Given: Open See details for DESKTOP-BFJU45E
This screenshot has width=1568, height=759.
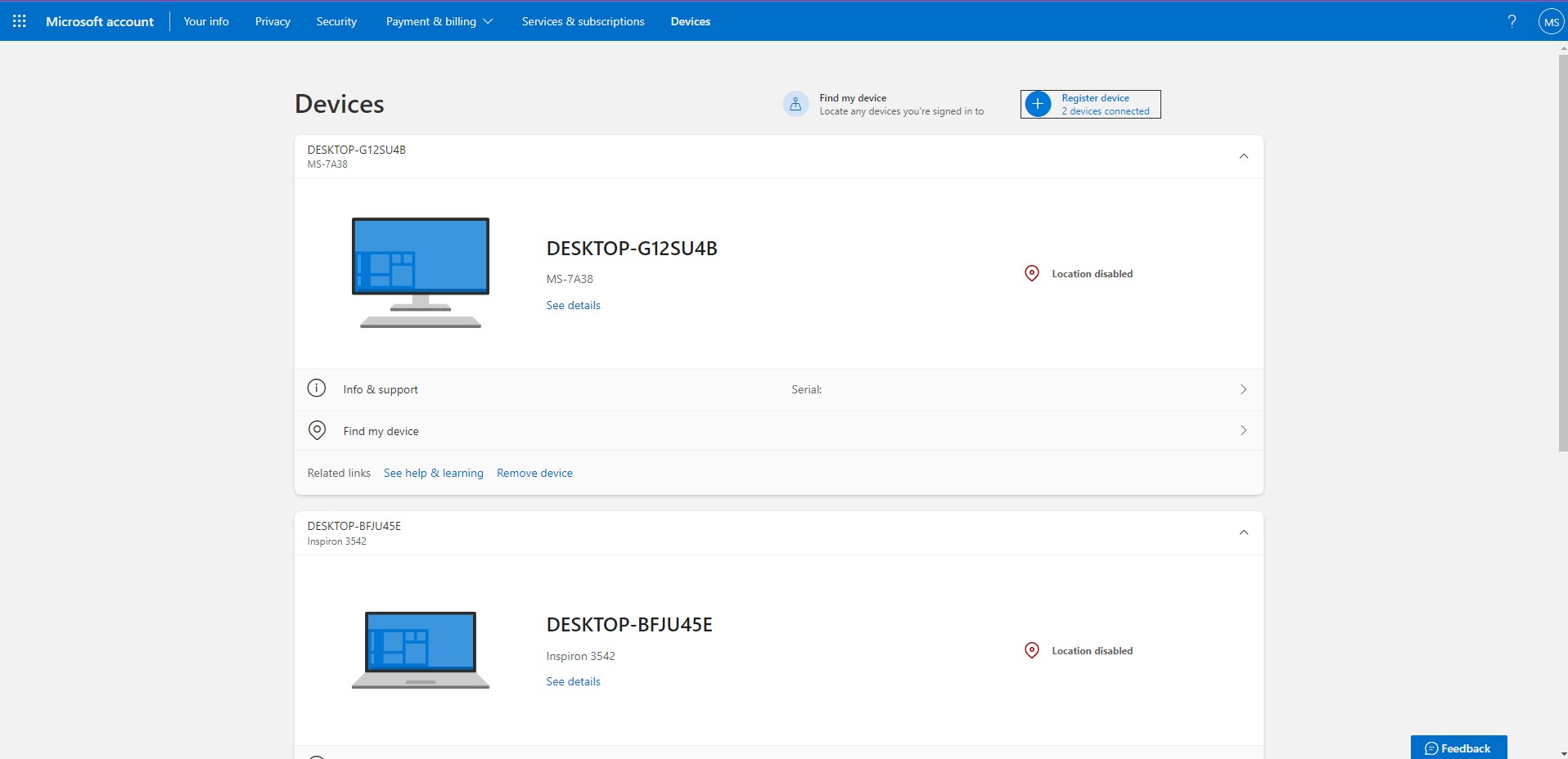Looking at the screenshot, I should click(574, 681).
